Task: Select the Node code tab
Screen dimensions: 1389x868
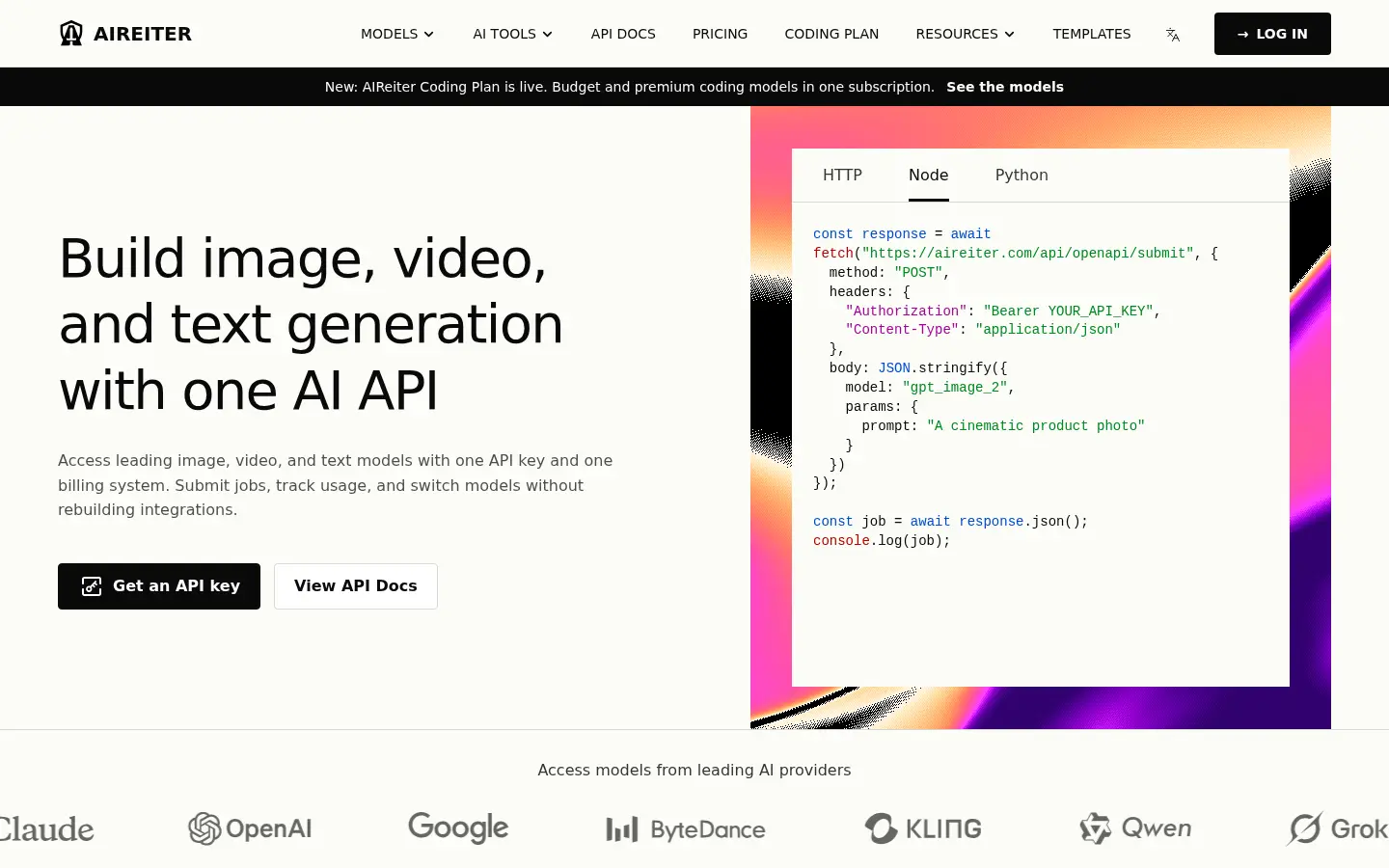Action: tap(929, 175)
